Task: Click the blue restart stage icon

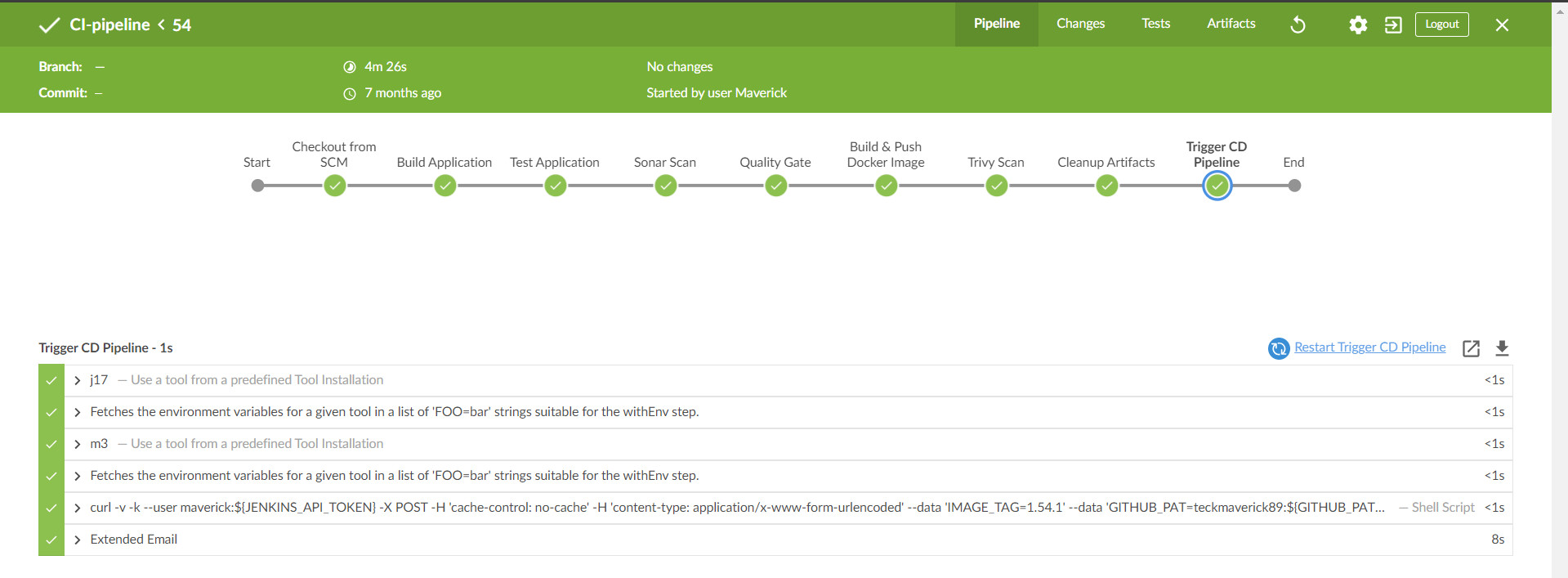Action: point(1279,349)
